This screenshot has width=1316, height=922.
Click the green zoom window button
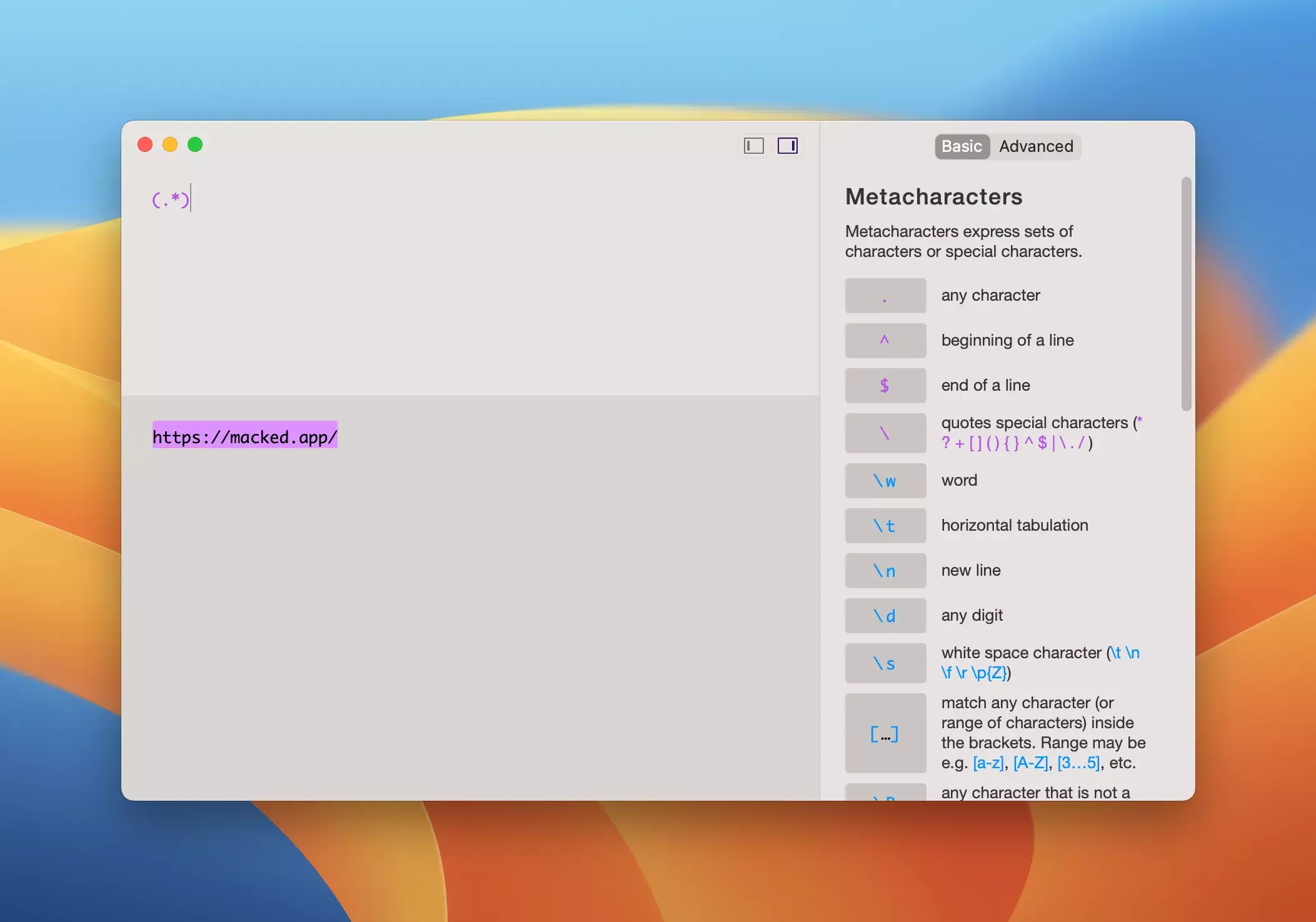pyautogui.click(x=195, y=144)
